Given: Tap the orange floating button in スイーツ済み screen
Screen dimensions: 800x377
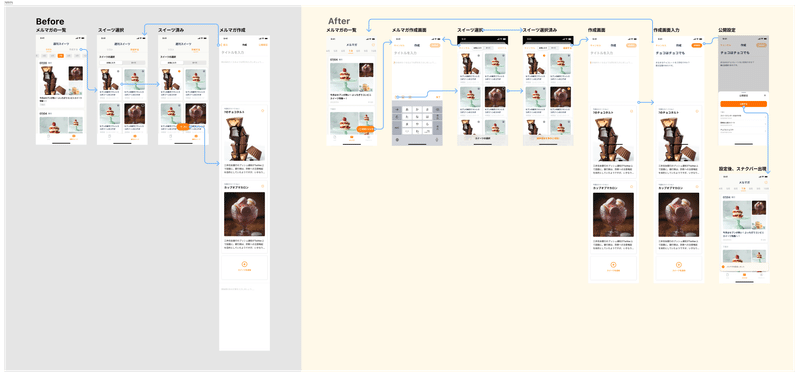Looking at the screenshot, I should click(x=183, y=127).
